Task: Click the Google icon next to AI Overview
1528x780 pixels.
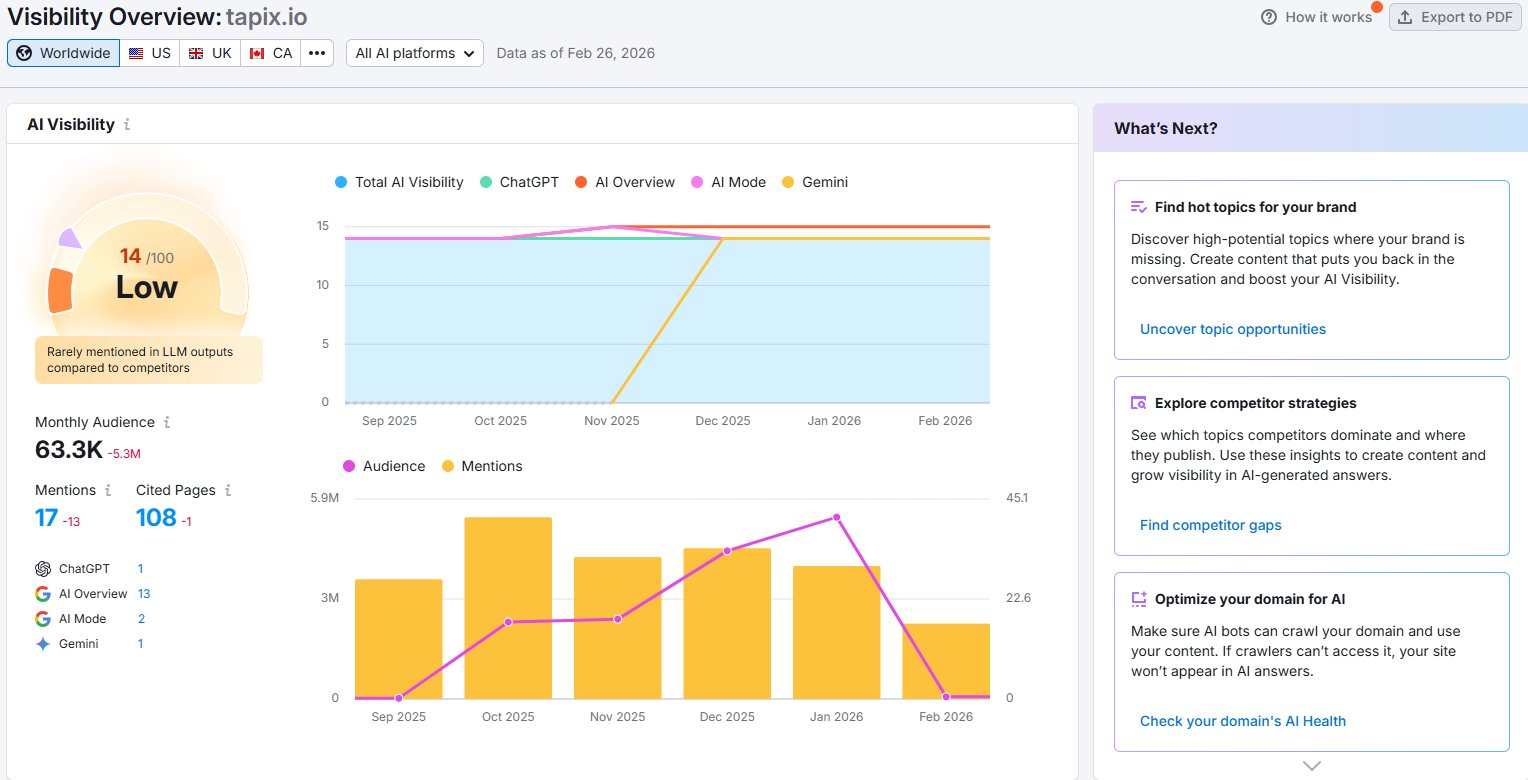Action: point(43,593)
